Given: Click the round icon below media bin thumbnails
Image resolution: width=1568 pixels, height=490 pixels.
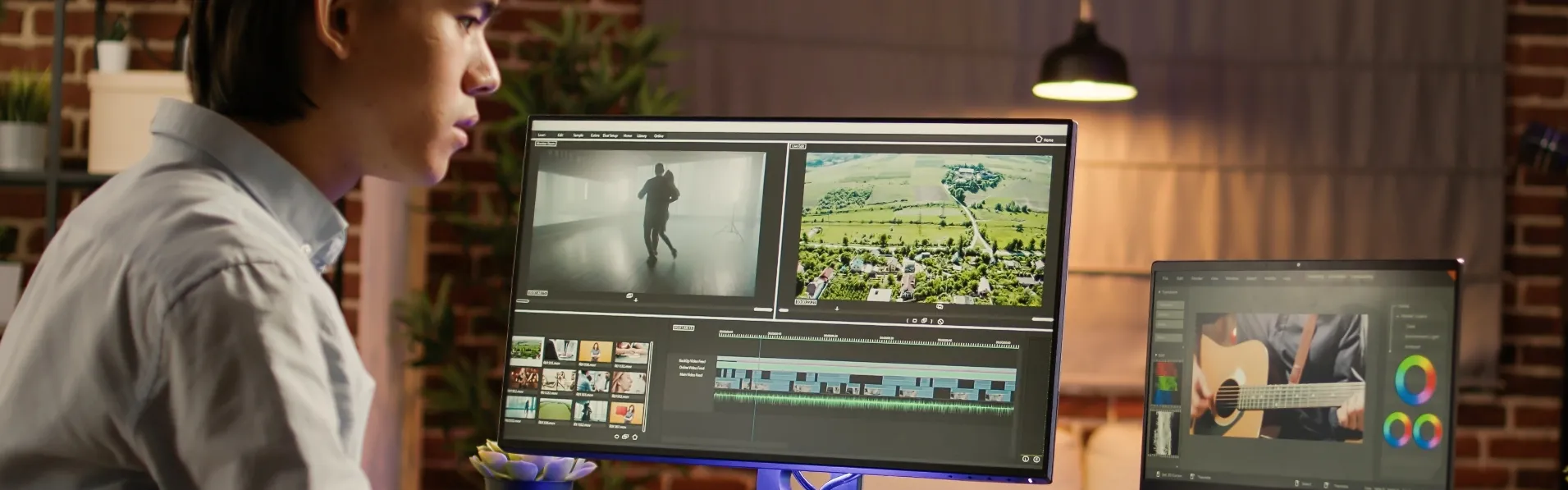Looking at the screenshot, I should pyautogui.click(x=616, y=437).
